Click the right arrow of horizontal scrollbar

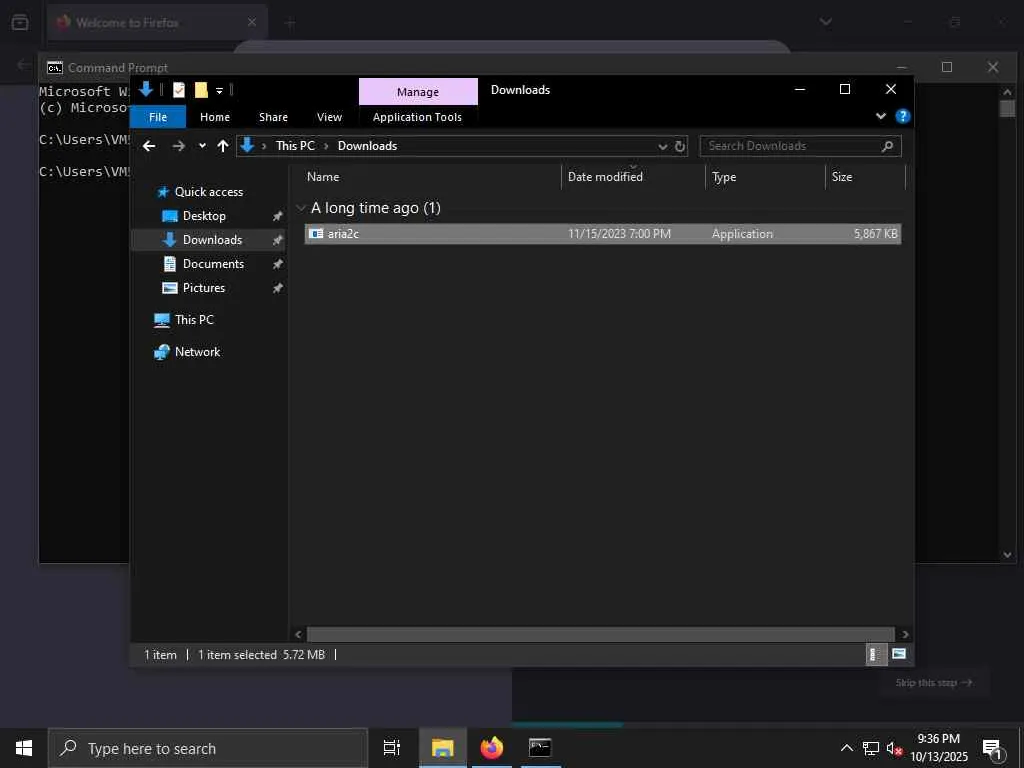(904, 634)
